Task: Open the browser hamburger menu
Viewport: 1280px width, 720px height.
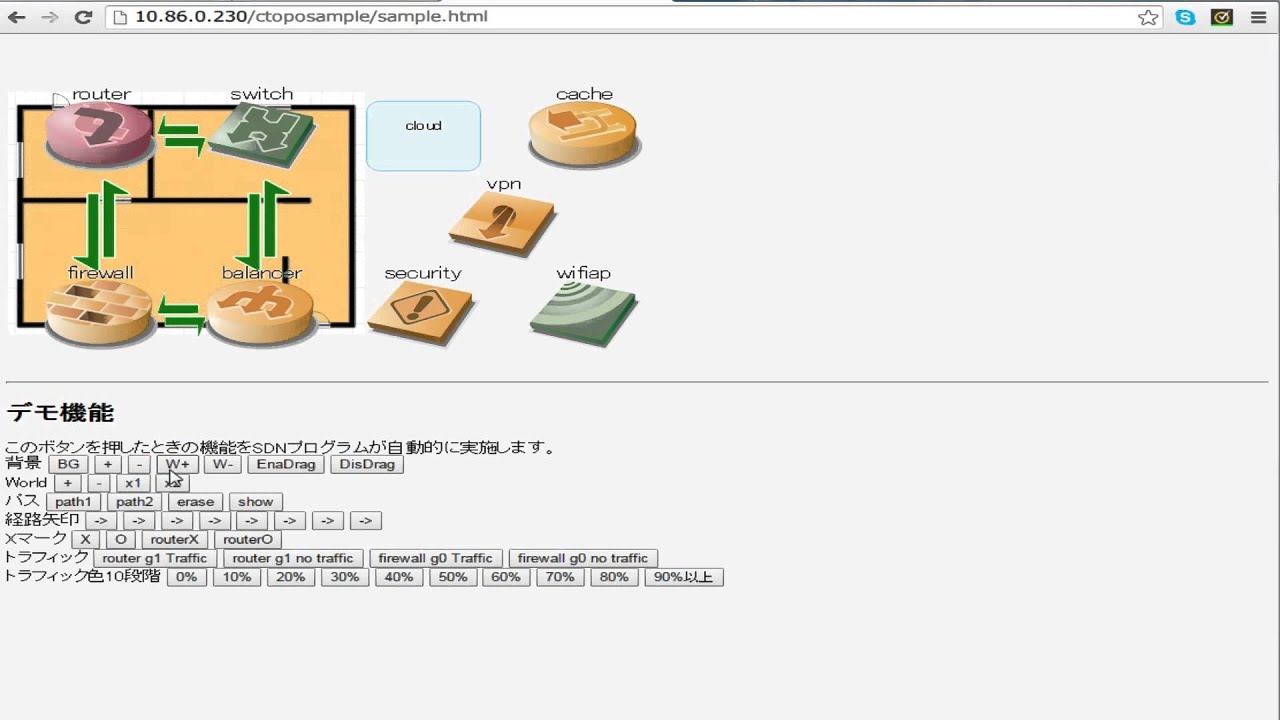Action: click(1259, 17)
